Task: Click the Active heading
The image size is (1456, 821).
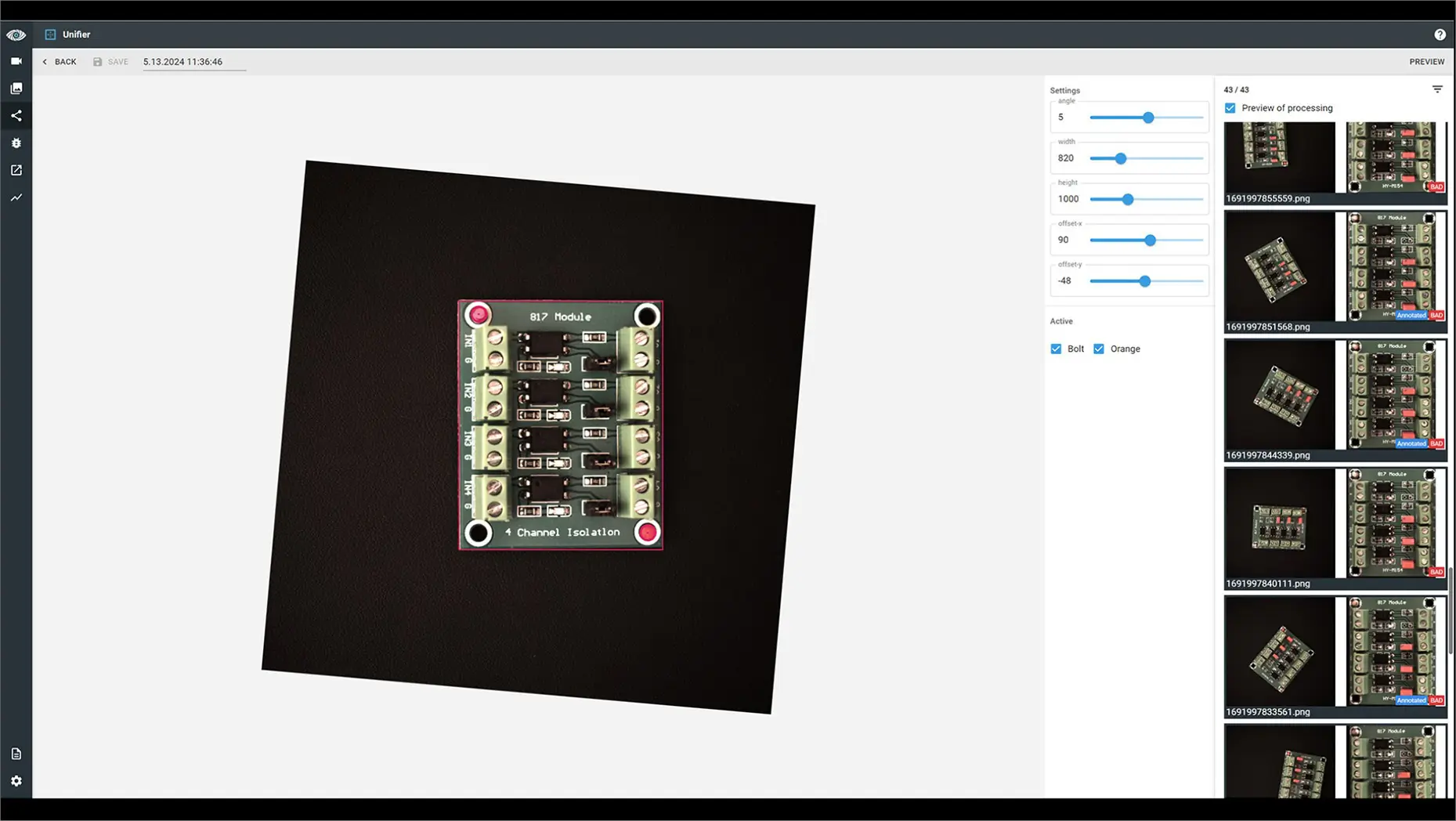Action: click(x=1061, y=321)
